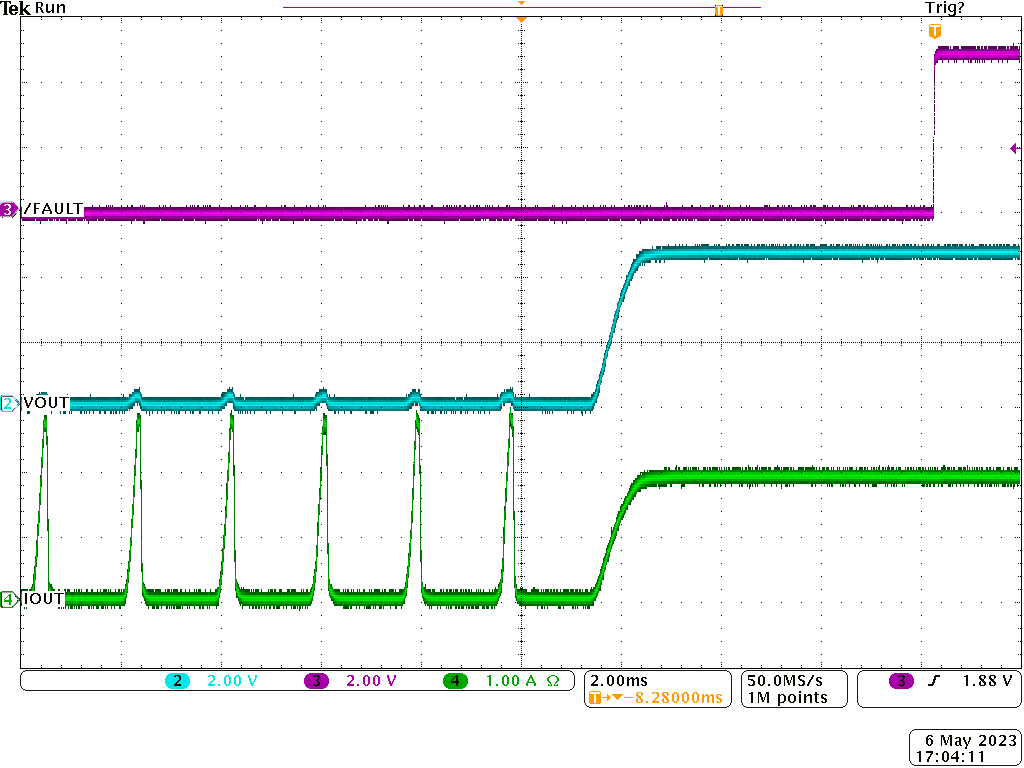Click the orange trigger level marker at top right
The width and height of the screenshot is (1024, 768).
934,31
